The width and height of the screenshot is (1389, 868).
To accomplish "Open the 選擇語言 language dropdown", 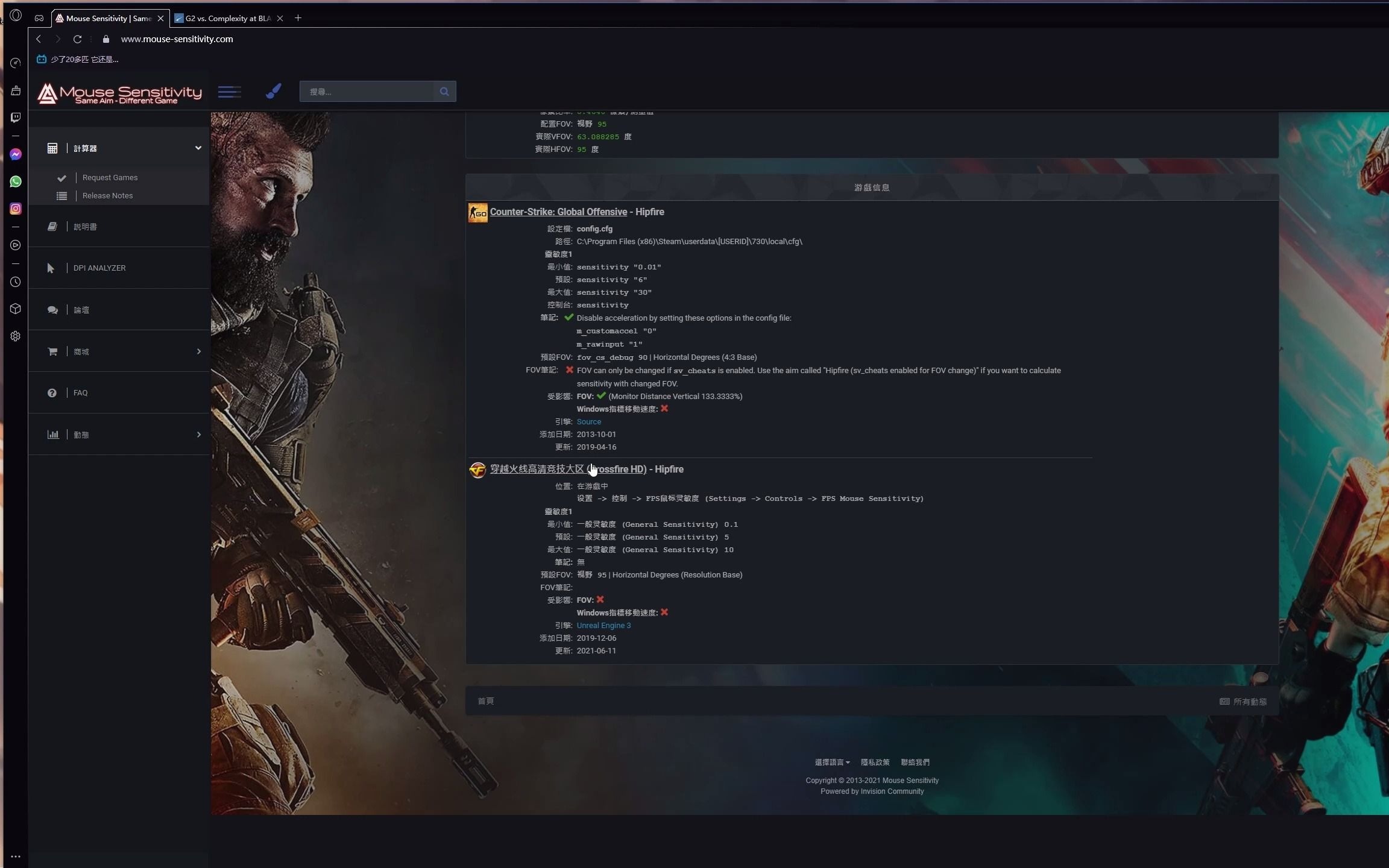I will [x=831, y=762].
